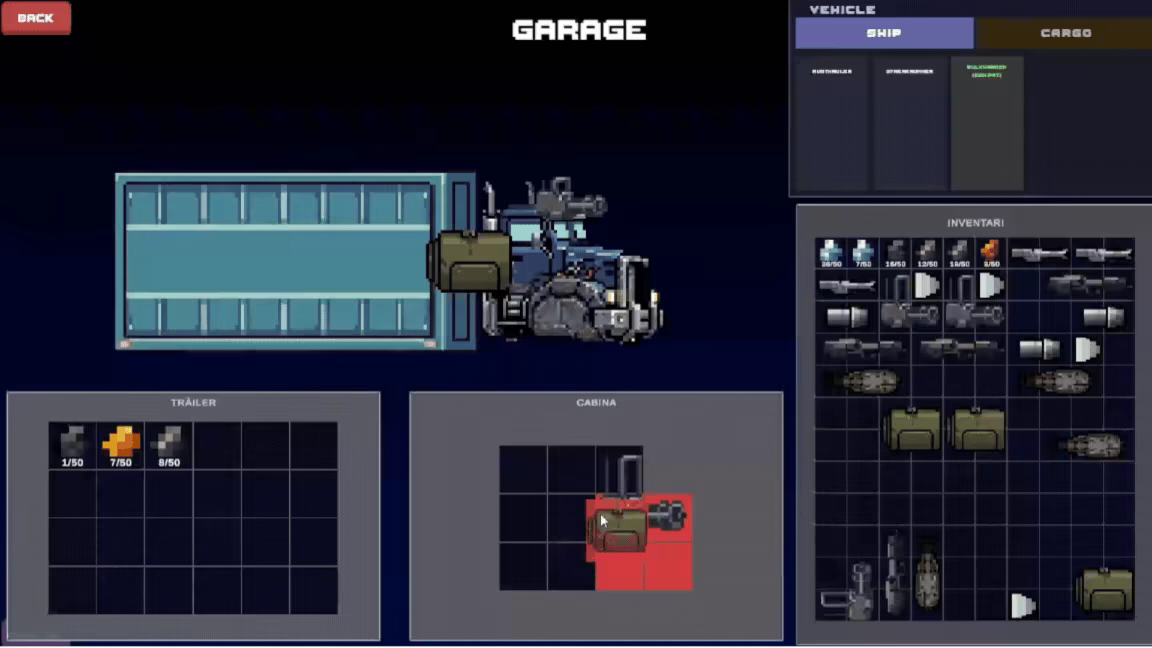Select the pipe-and-cylinder part in inventory's last row
This screenshot has width=1152, height=648.
tap(848, 591)
